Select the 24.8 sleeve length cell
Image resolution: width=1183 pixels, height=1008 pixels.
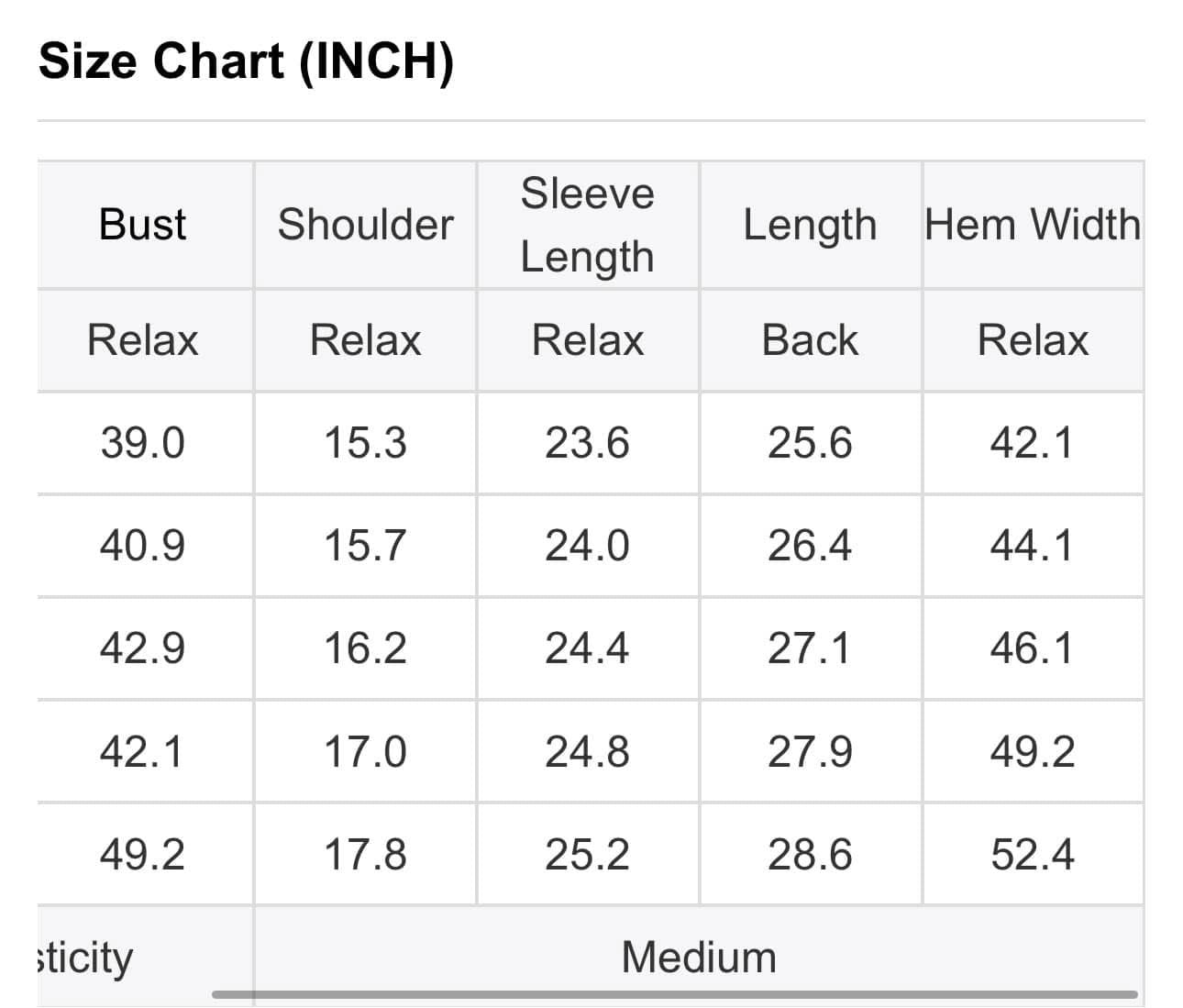[588, 751]
